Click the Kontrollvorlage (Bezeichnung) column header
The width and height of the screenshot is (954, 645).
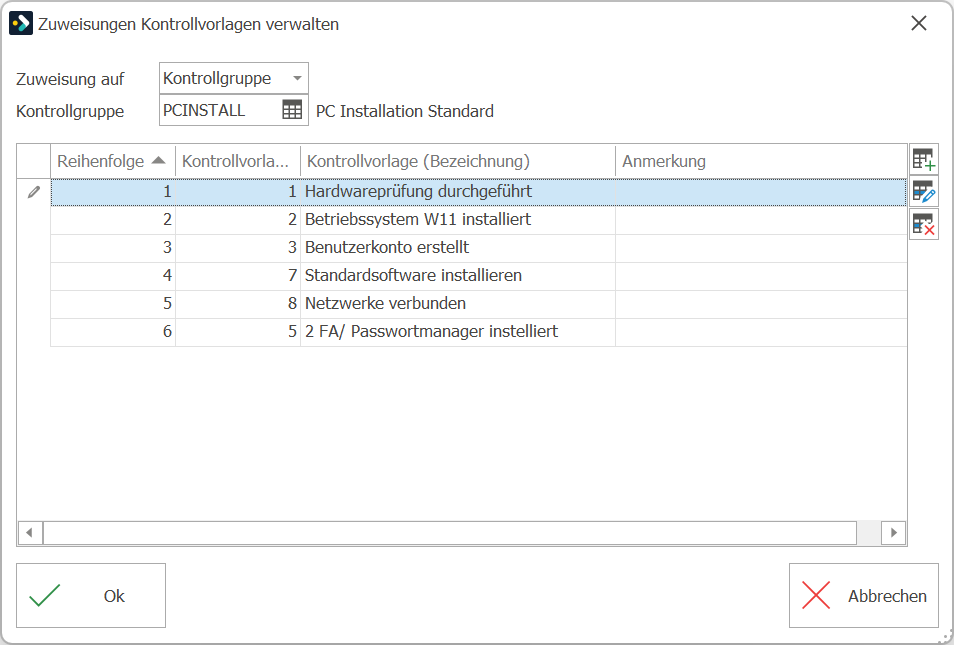(458, 161)
